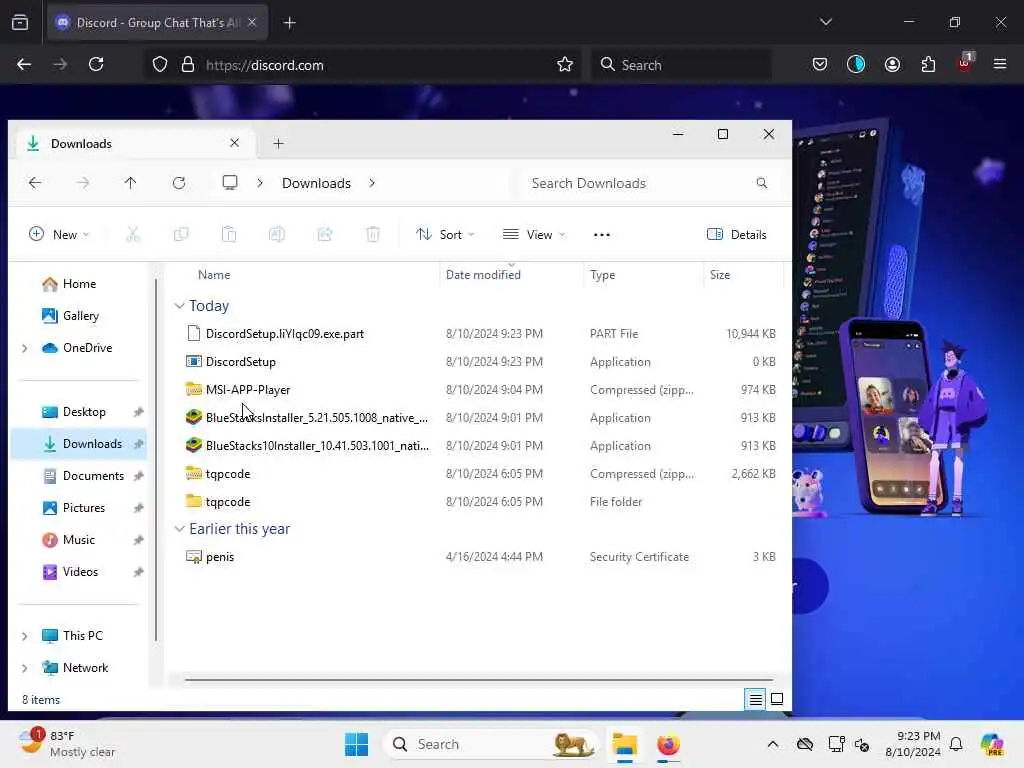Click the Rename icon in Explorer toolbar

coord(277,234)
